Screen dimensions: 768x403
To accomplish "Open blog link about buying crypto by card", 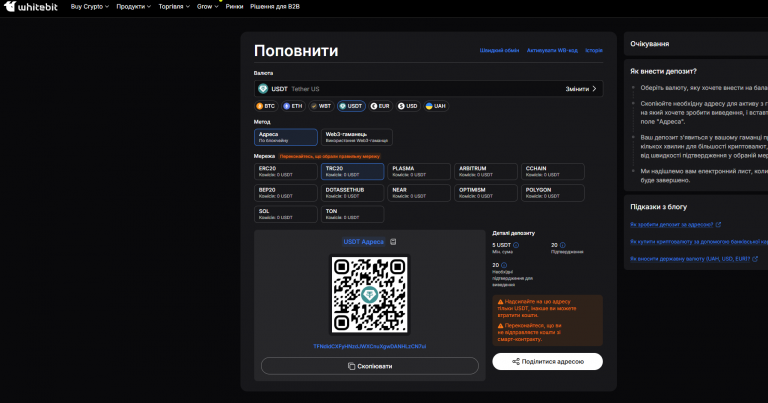I will pos(699,242).
